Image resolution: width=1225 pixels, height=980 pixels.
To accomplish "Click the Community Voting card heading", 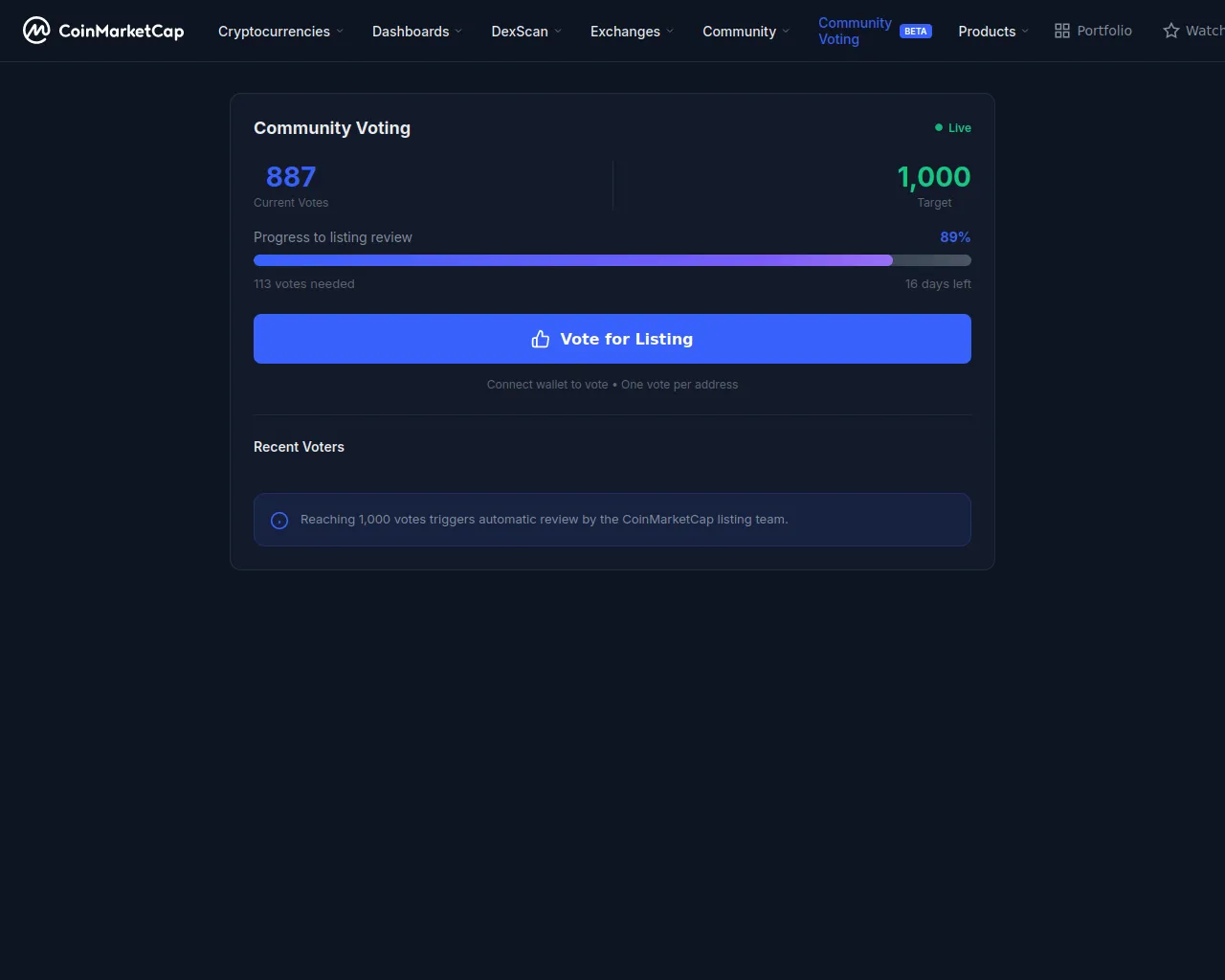I will [332, 128].
